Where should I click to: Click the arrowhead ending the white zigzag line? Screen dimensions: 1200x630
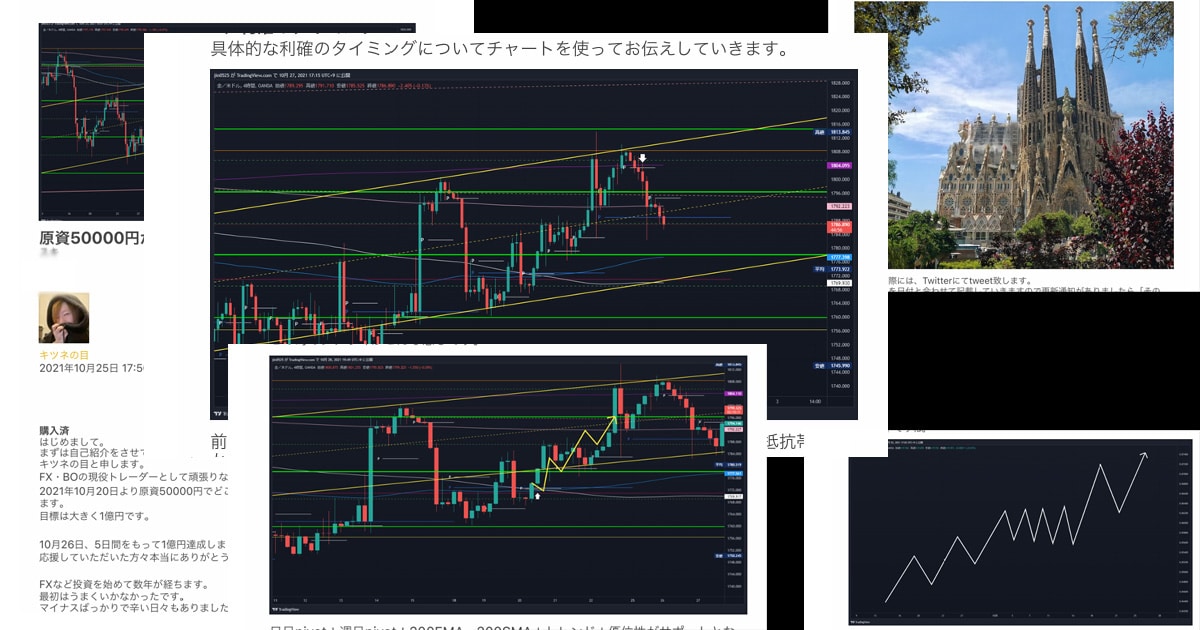click(1143, 455)
